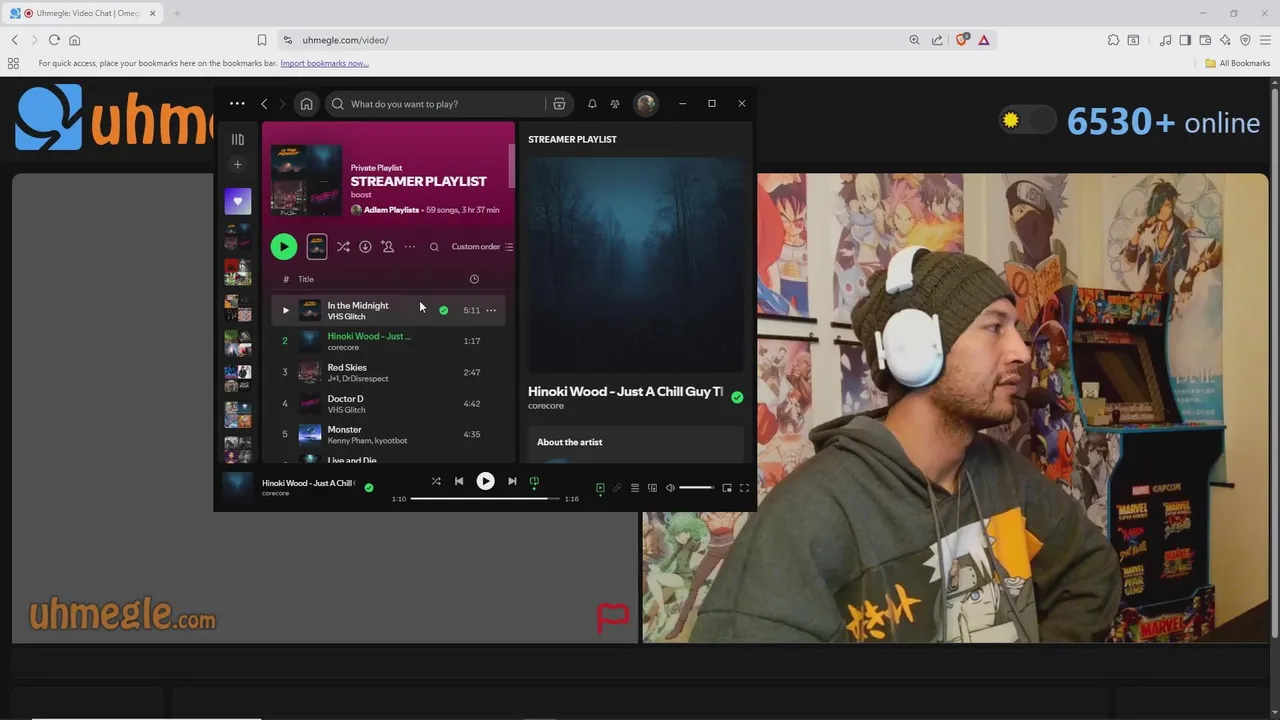1280x720 pixels.
Task: Open Spotify notifications bell
Action: pos(592,104)
